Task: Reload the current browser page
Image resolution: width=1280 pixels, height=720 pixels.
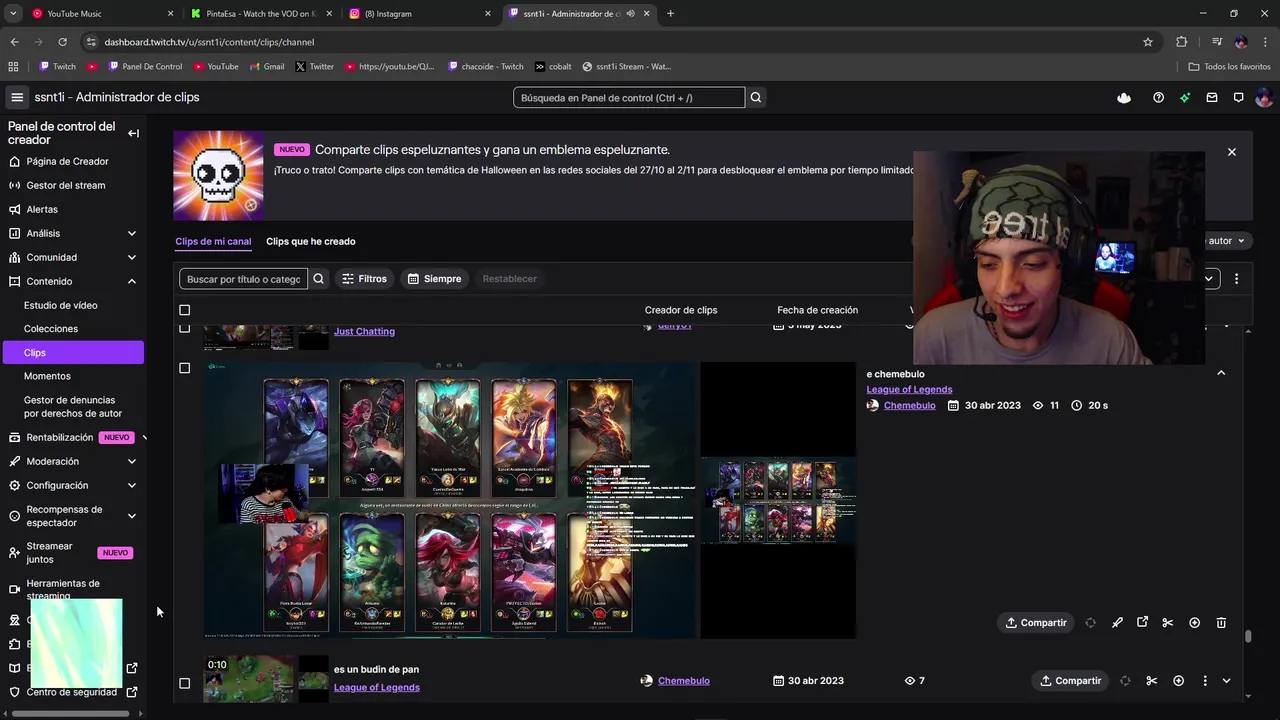Action: point(62,42)
